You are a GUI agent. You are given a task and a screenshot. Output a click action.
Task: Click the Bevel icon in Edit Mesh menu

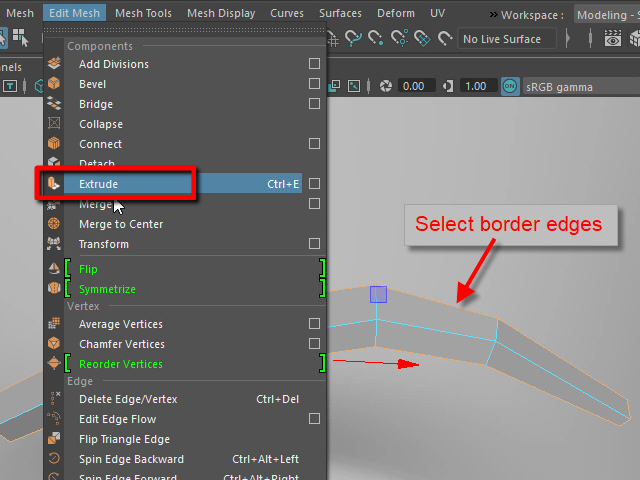pos(54,84)
